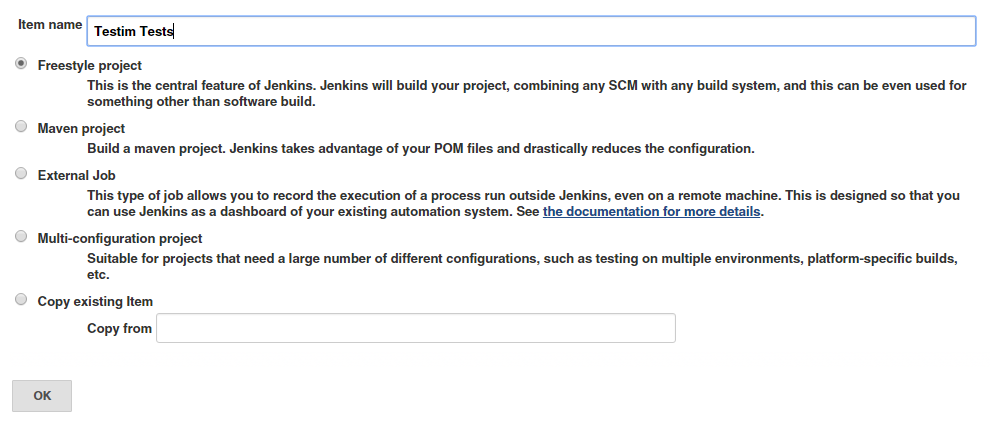Viewport: 990px width, 426px height.
Task: Focus the Copy from input box
Action: (x=416, y=328)
